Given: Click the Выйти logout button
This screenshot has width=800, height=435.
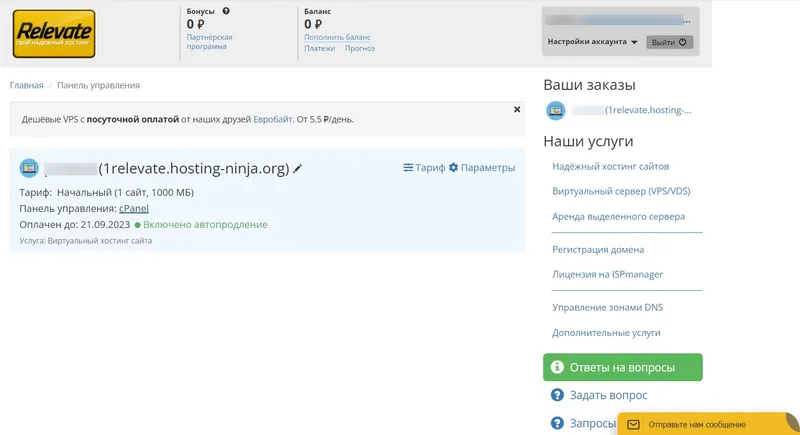Looking at the screenshot, I should (x=669, y=42).
